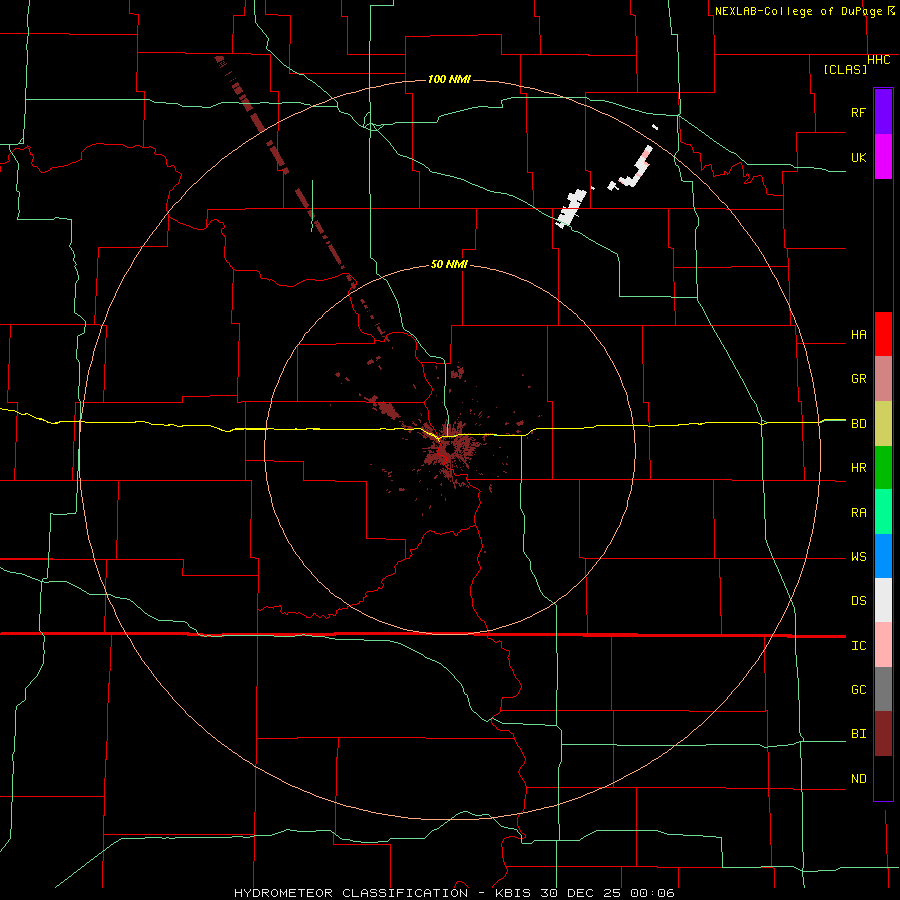This screenshot has width=900, height=900.
Task: Click the HR legend label
Action: 858,468
